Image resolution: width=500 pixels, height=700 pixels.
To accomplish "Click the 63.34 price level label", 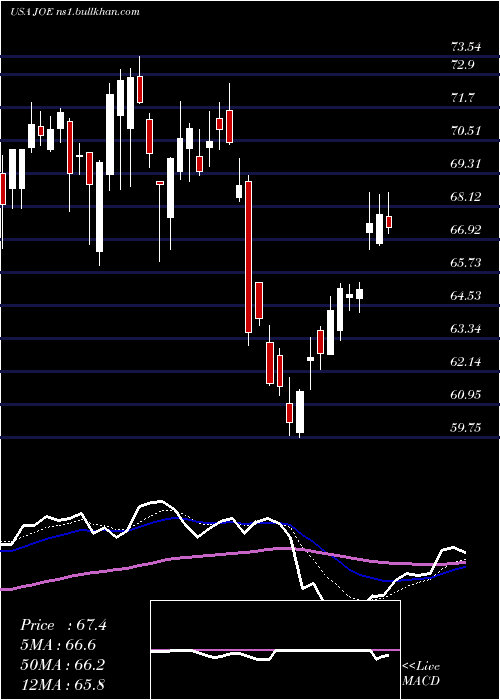I will pos(466,329).
